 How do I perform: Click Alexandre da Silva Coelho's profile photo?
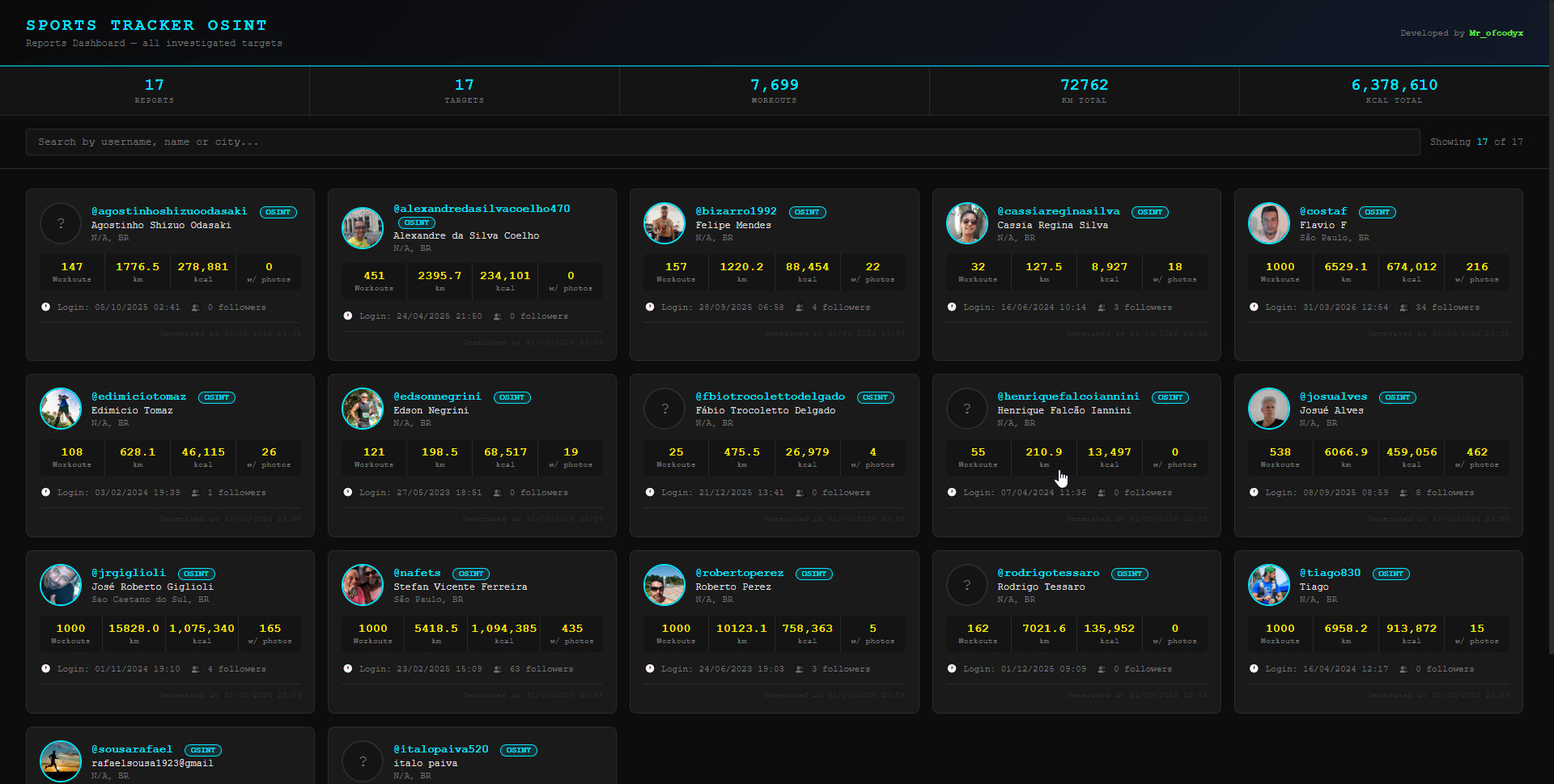tap(363, 228)
